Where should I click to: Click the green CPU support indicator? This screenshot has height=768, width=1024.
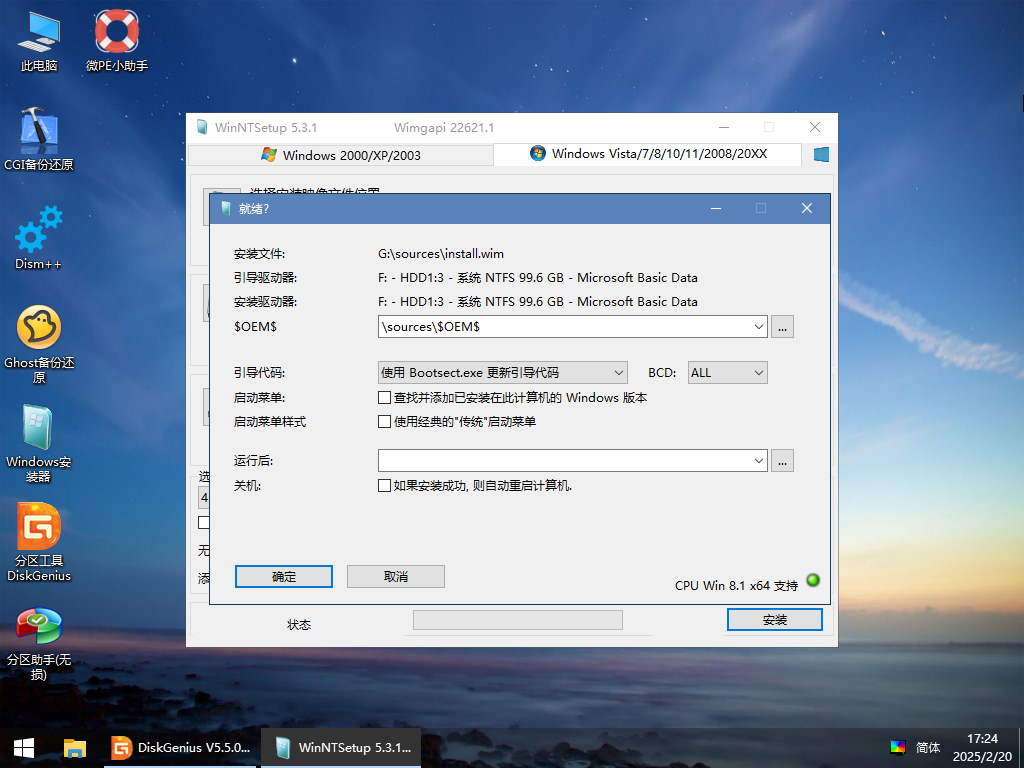pos(813,580)
